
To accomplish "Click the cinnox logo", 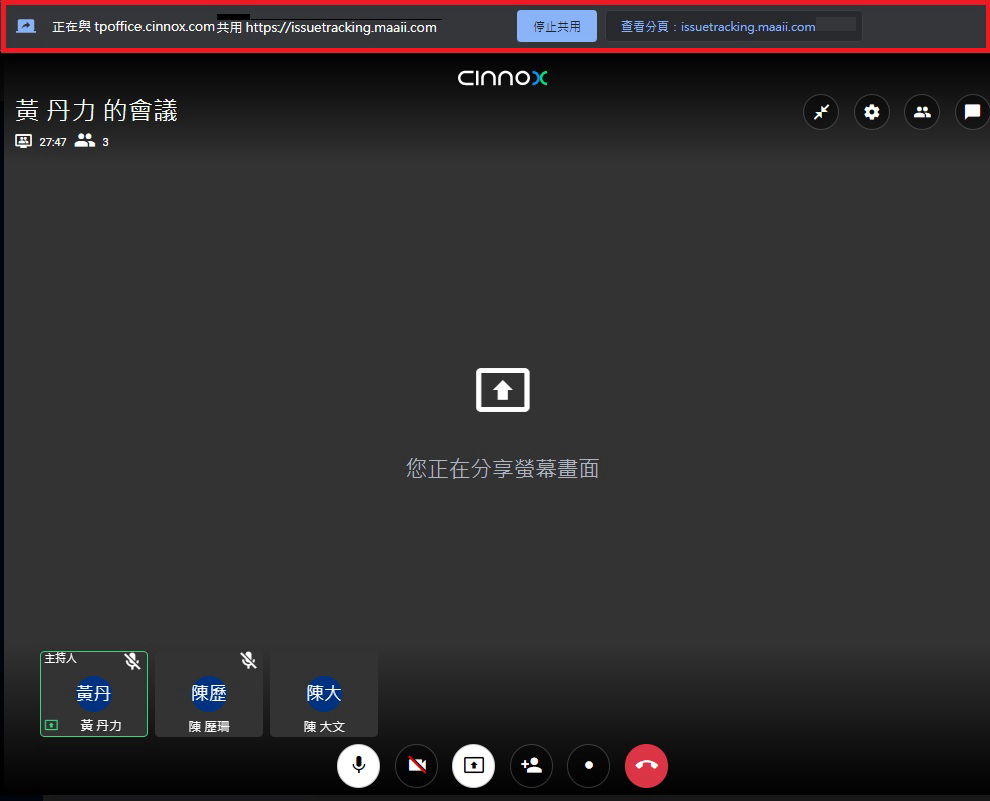I will click(x=502, y=78).
